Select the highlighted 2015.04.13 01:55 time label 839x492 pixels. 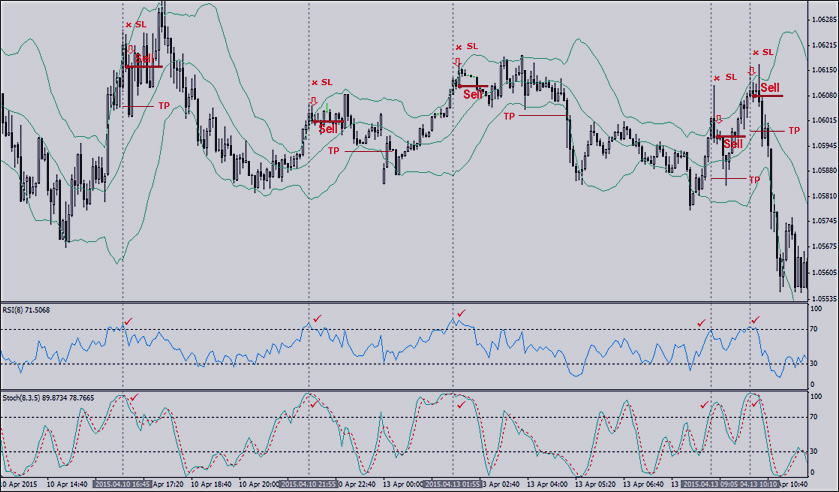(454, 484)
